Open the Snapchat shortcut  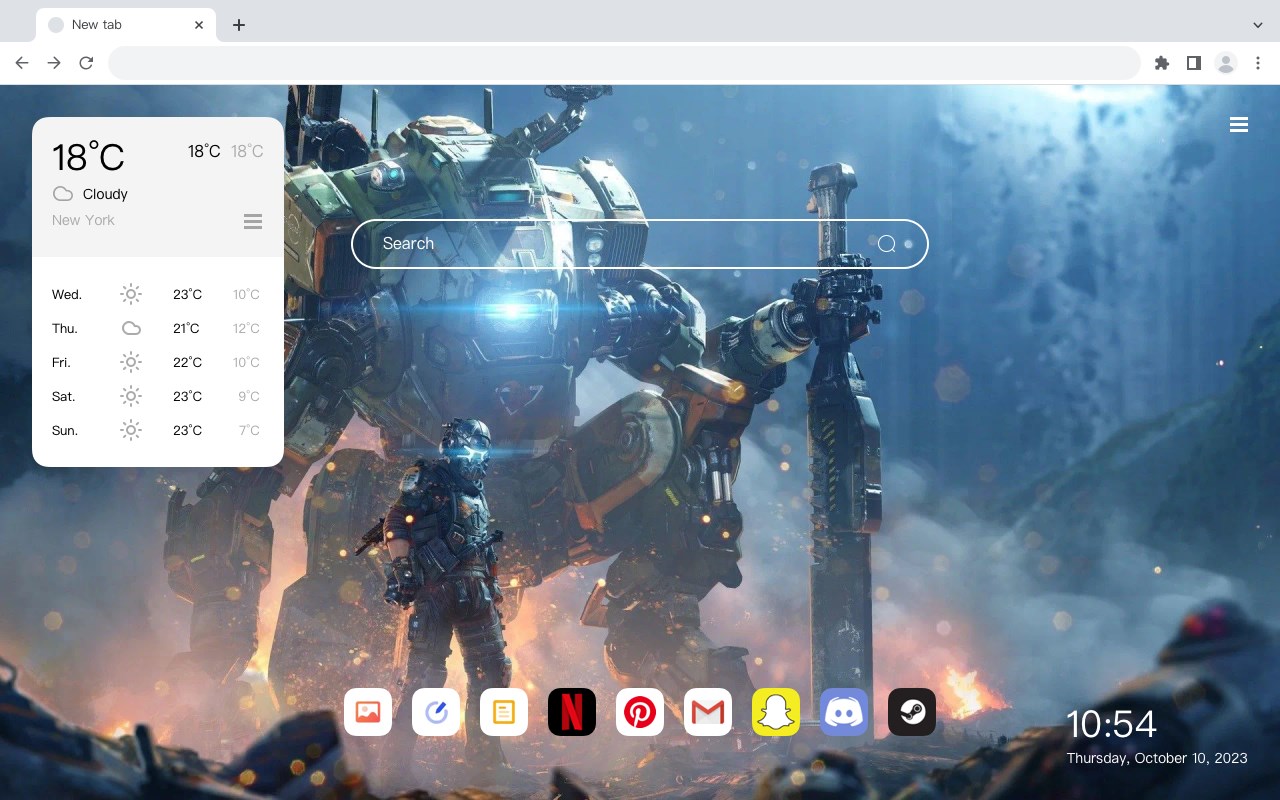coord(776,712)
